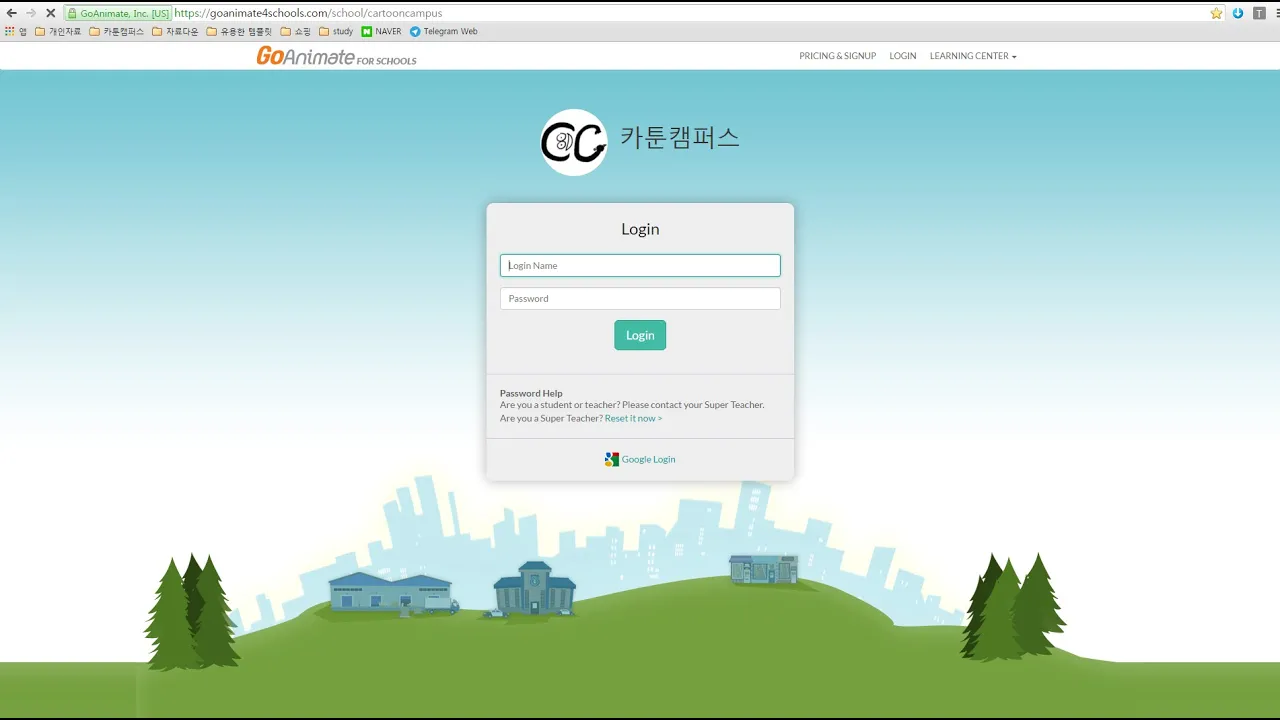Open the study bookmark folder

coord(336,31)
